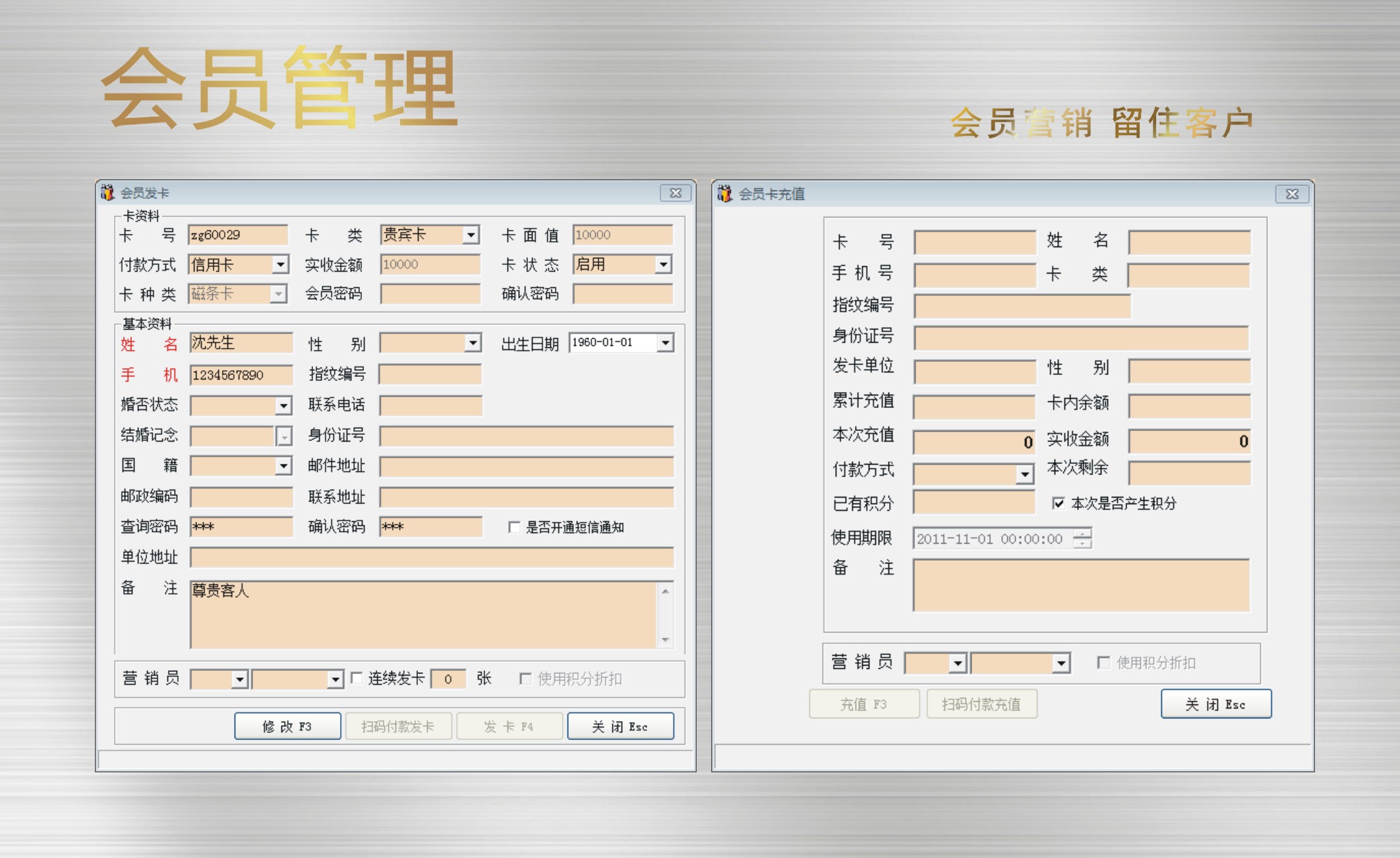Enable 是否开通短信通知 checkbox
The width and height of the screenshot is (1400, 858).
tap(514, 527)
